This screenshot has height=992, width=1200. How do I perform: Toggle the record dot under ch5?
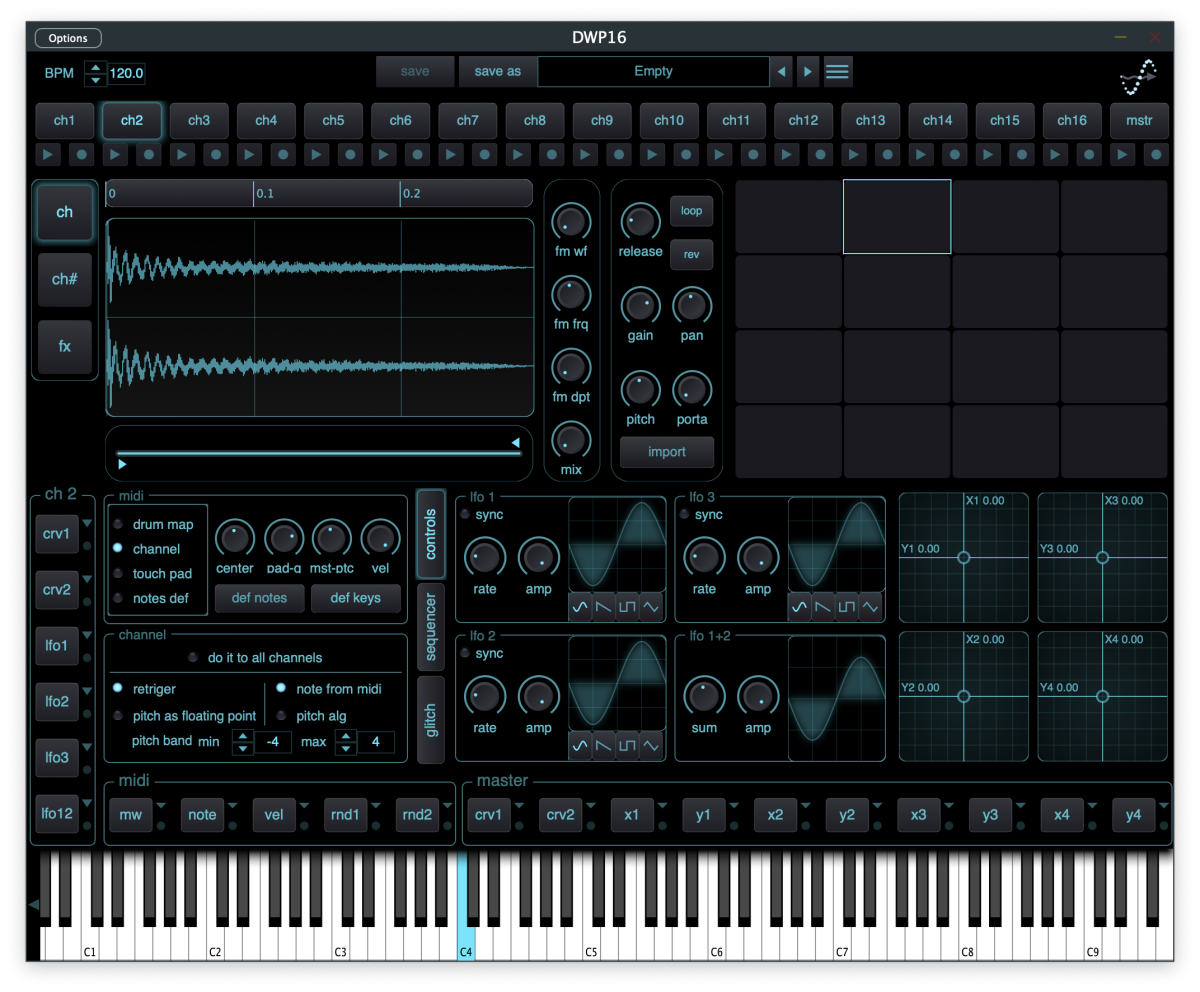point(350,155)
